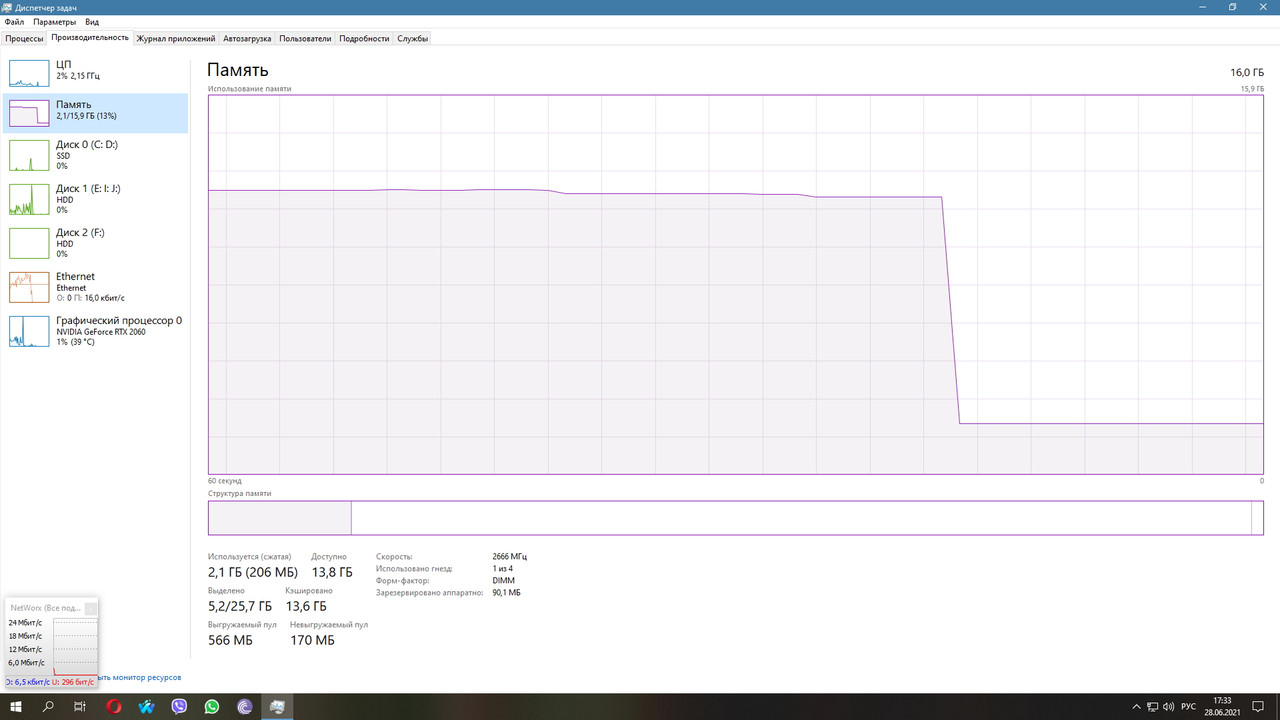
Task: Click the DIMM form-factor value
Action: [502, 580]
